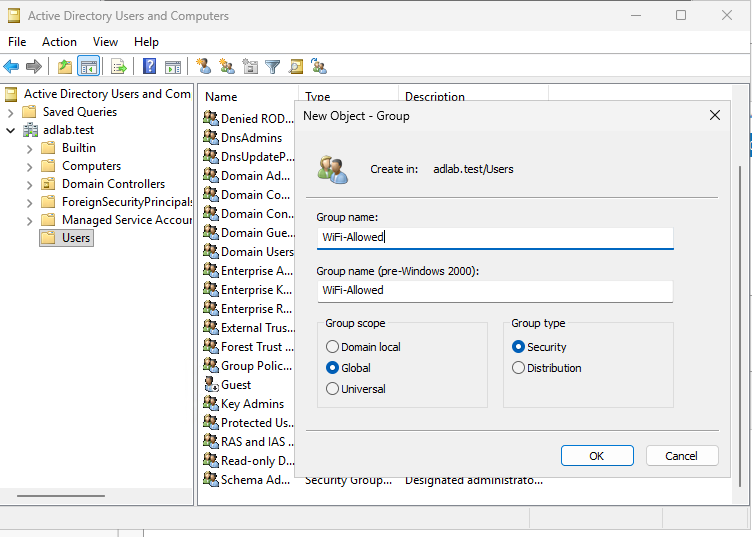The height and width of the screenshot is (537, 752).
Task: Expand the Computers container
Action: coord(30,167)
